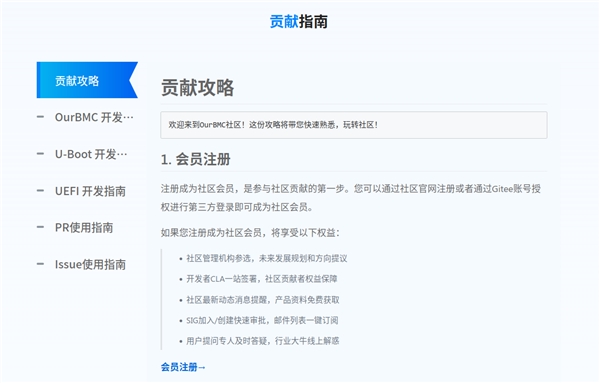Click the dash icon beside U-Boot 开发…
This screenshot has width=600, height=383.
coord(40,154)
